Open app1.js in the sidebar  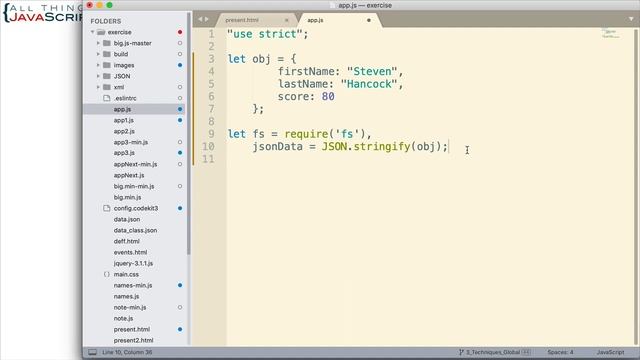point(124,120)
